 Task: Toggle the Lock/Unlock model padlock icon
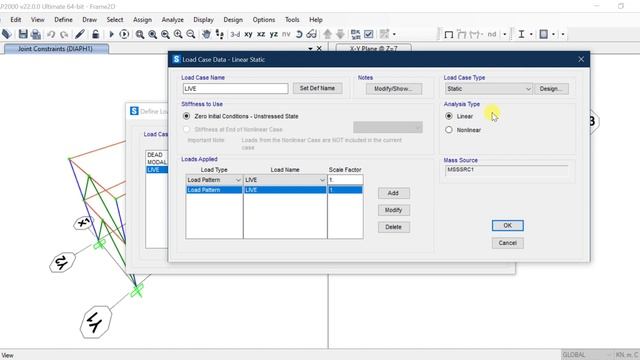(95, 34)
